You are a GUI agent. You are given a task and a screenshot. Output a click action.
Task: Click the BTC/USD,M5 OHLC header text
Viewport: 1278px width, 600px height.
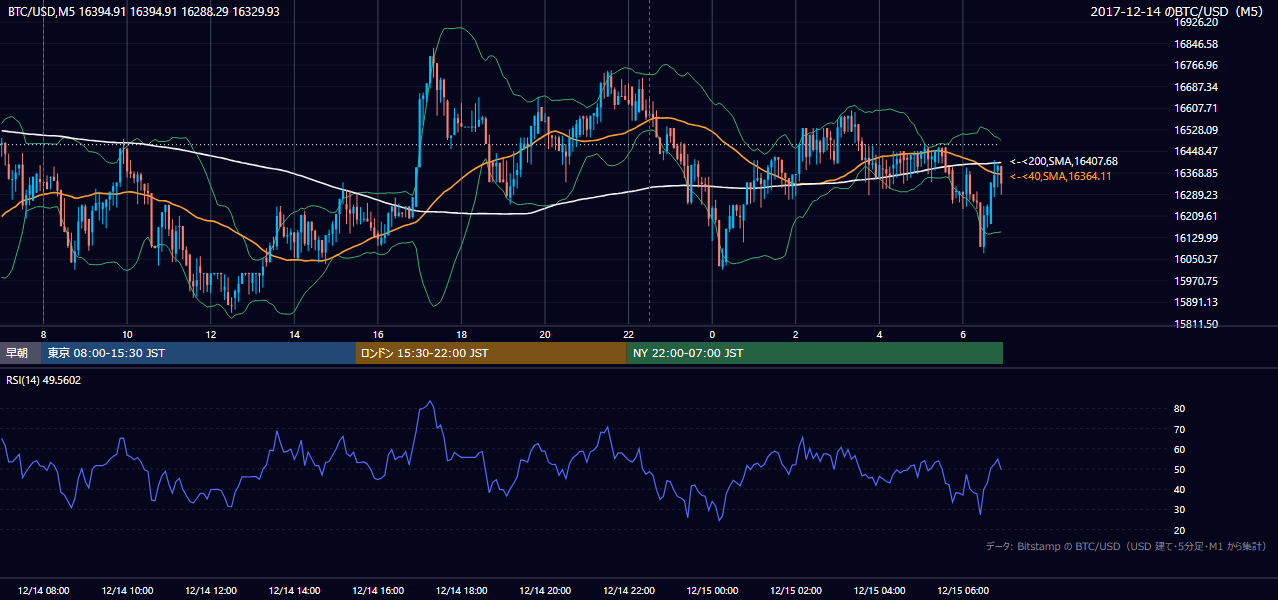(x=144, y=12)
